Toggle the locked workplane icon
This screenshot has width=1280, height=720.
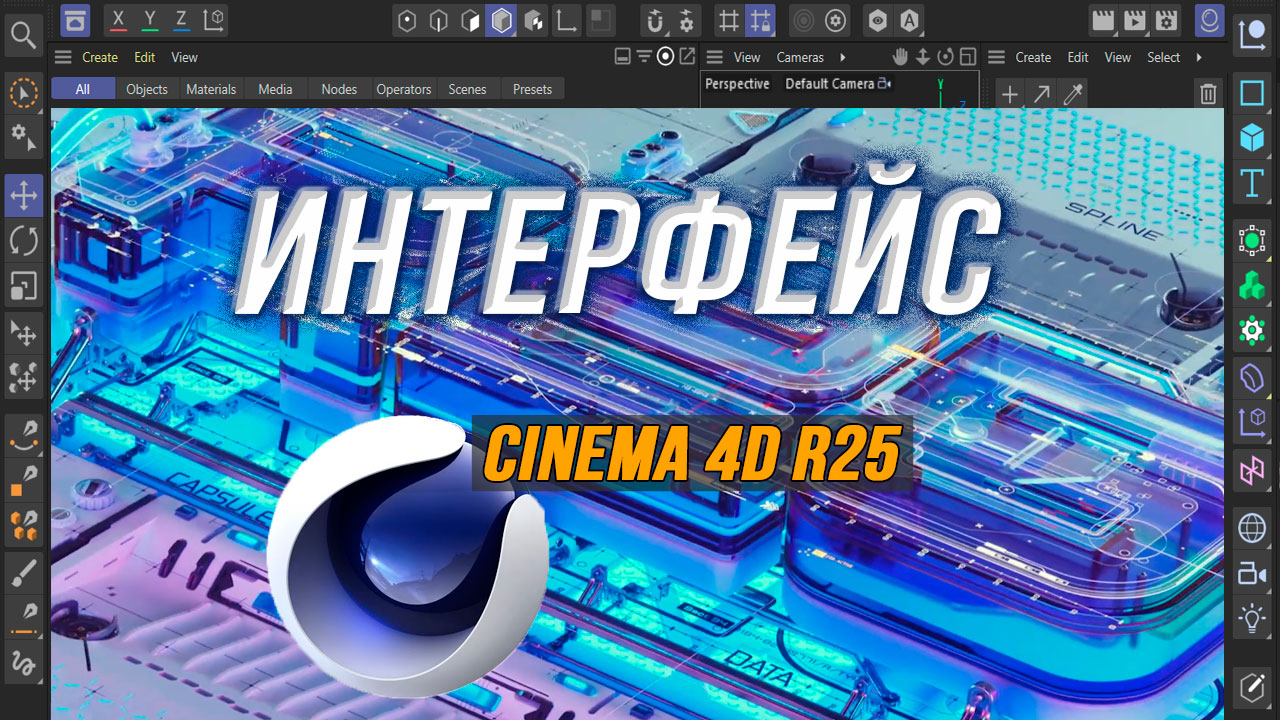click(760, 19)
